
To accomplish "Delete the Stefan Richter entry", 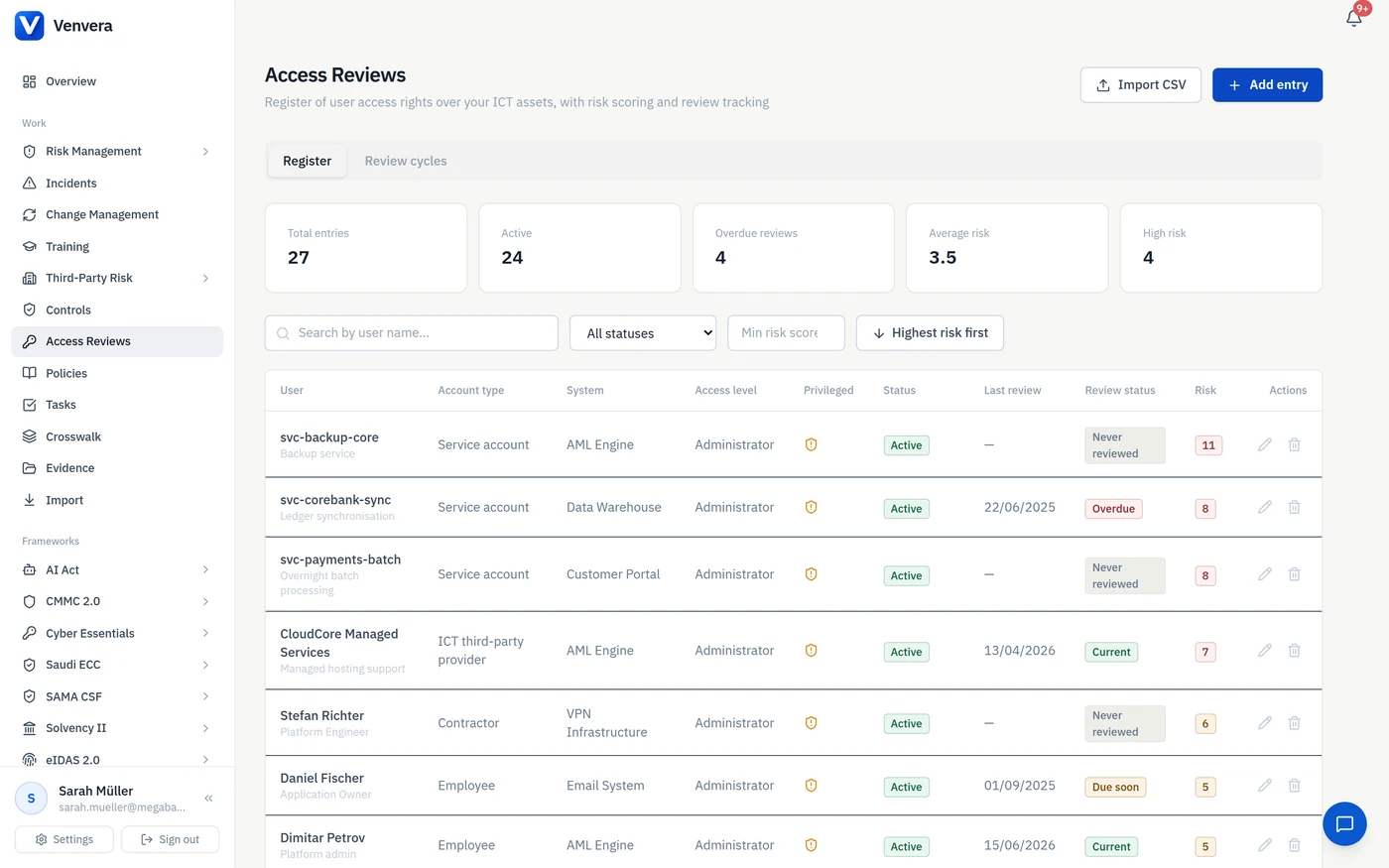I will click(x=1295, y=723).
